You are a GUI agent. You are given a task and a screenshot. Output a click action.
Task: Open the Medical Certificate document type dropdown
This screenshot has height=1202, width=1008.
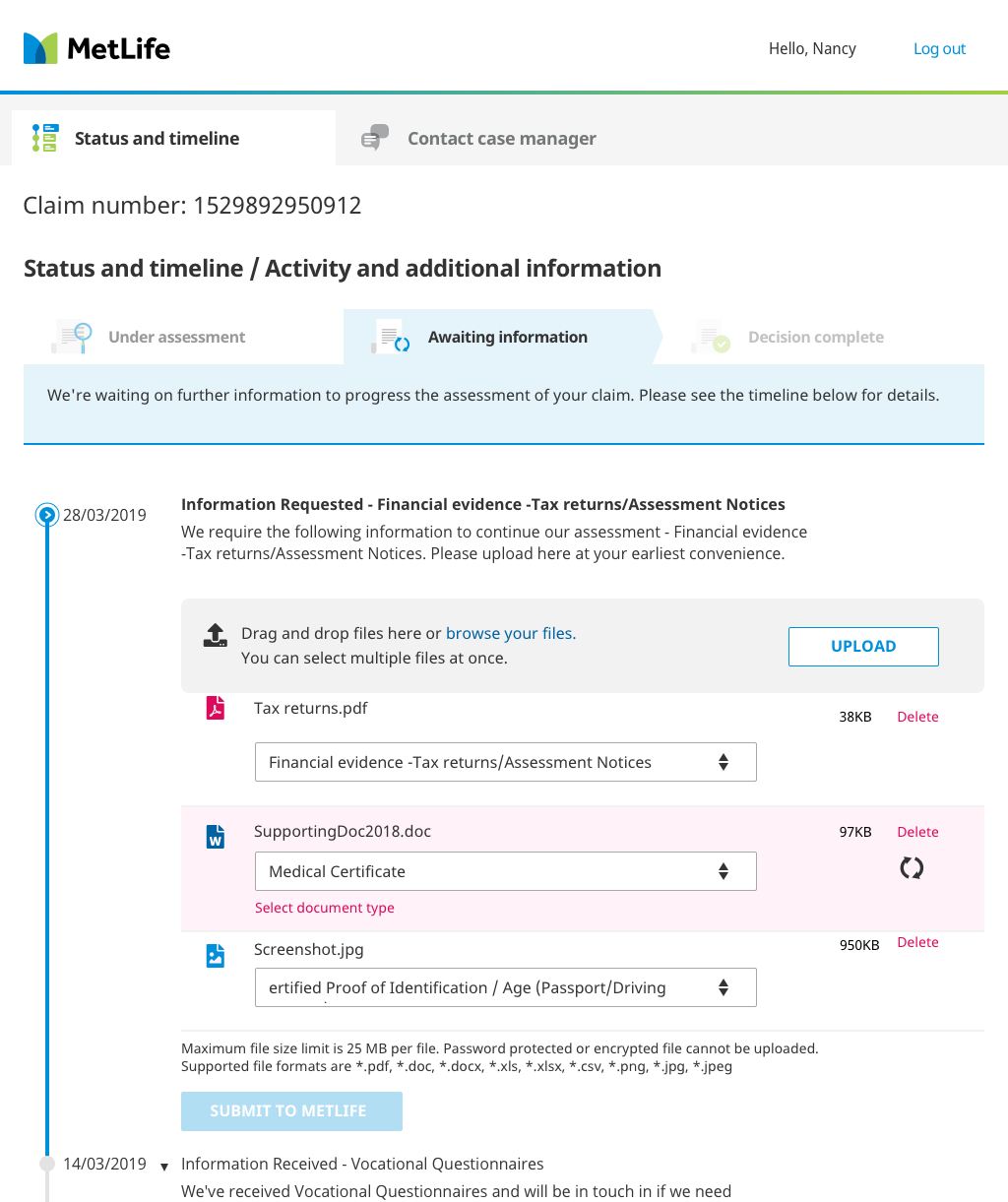click(505, 871)
